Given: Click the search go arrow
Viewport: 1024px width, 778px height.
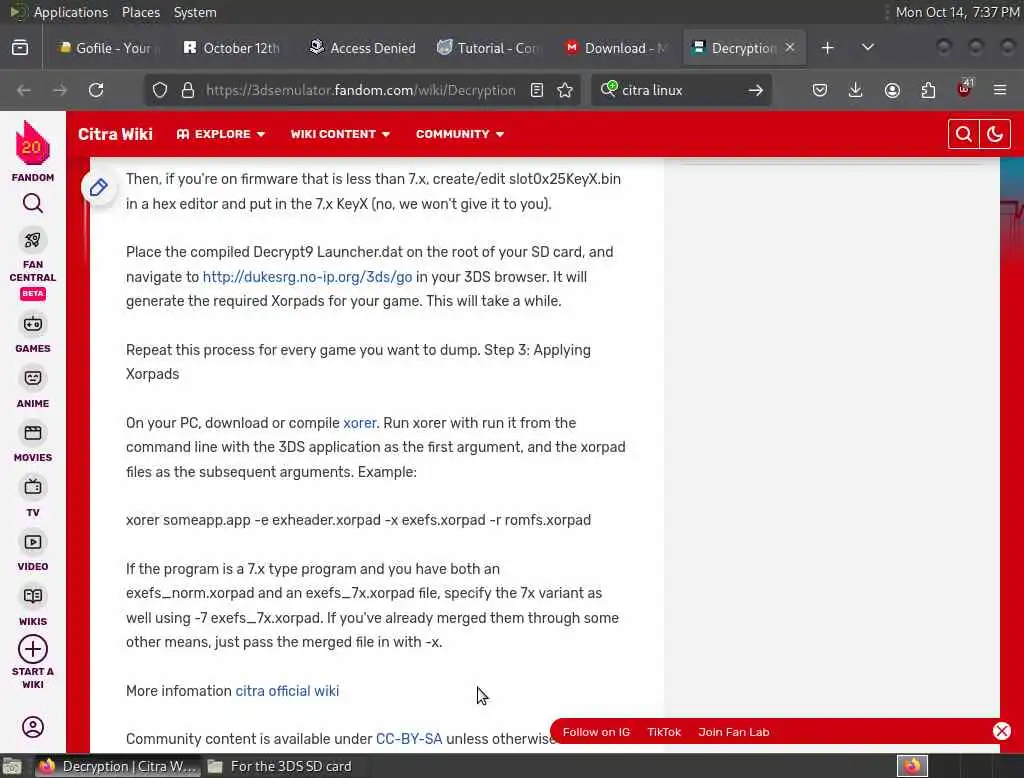Looking at the screenshot, I should tap(756, 90).
